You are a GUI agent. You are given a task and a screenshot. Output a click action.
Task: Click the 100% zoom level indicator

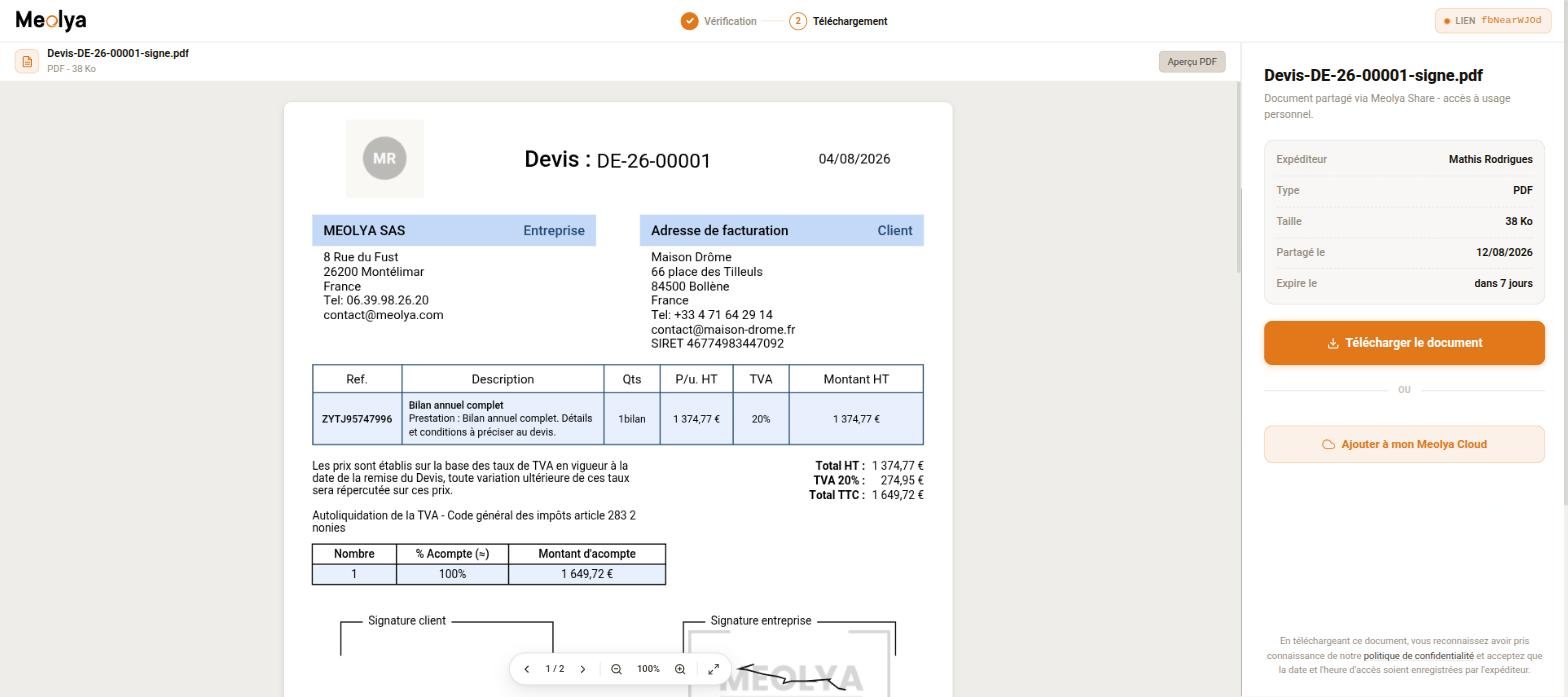[648, 669]
